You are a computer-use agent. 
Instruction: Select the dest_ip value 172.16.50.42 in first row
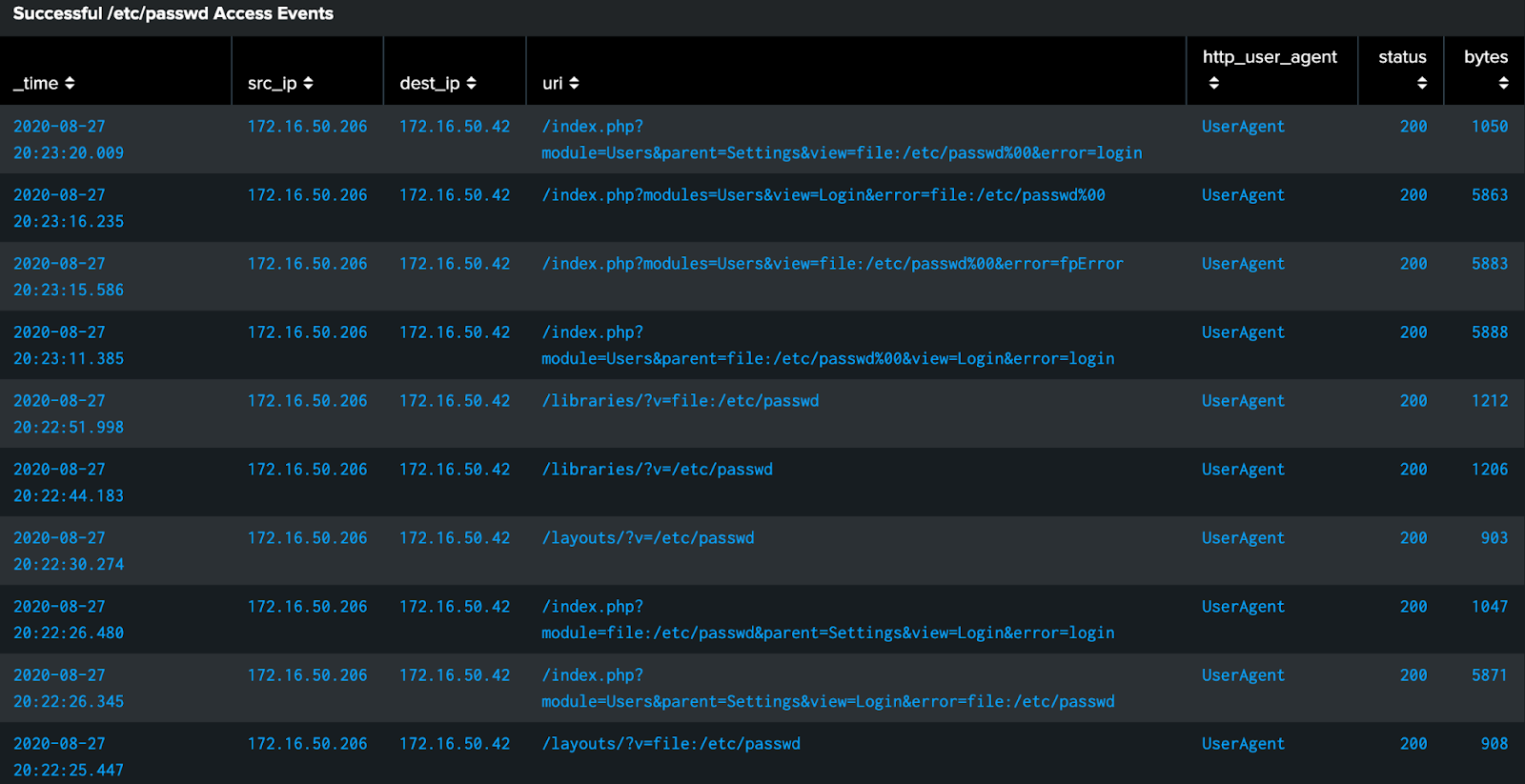pos(455,126)
